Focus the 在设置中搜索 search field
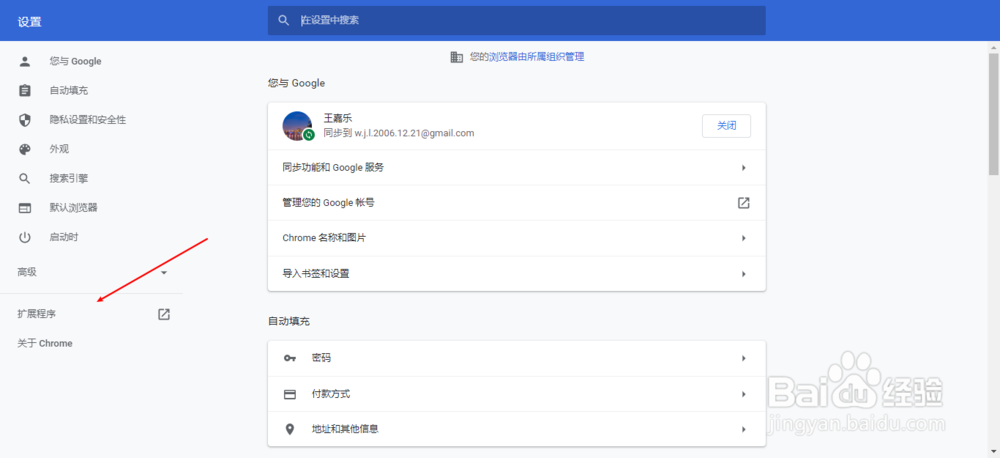This screenshot has width=1000, height=458. pyautogui.click(x=517, y=20)
